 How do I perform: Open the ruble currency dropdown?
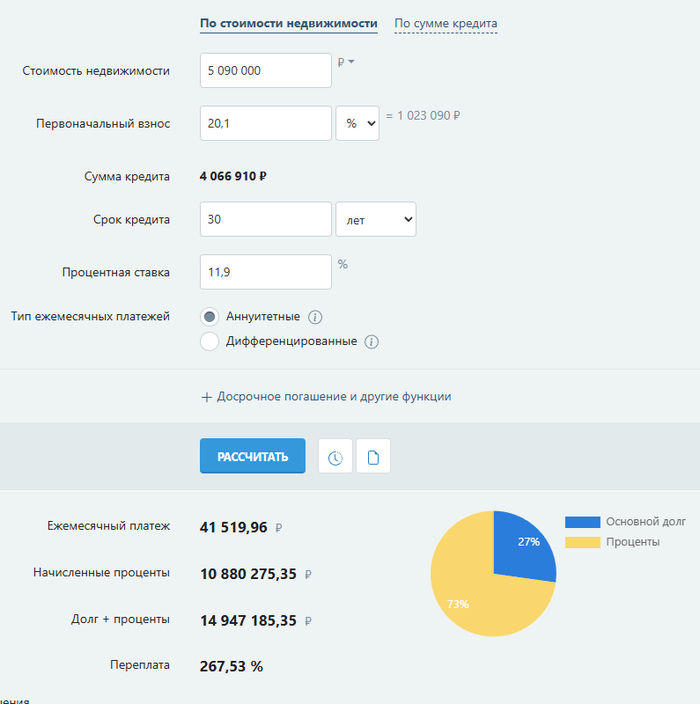coord(346,63)
